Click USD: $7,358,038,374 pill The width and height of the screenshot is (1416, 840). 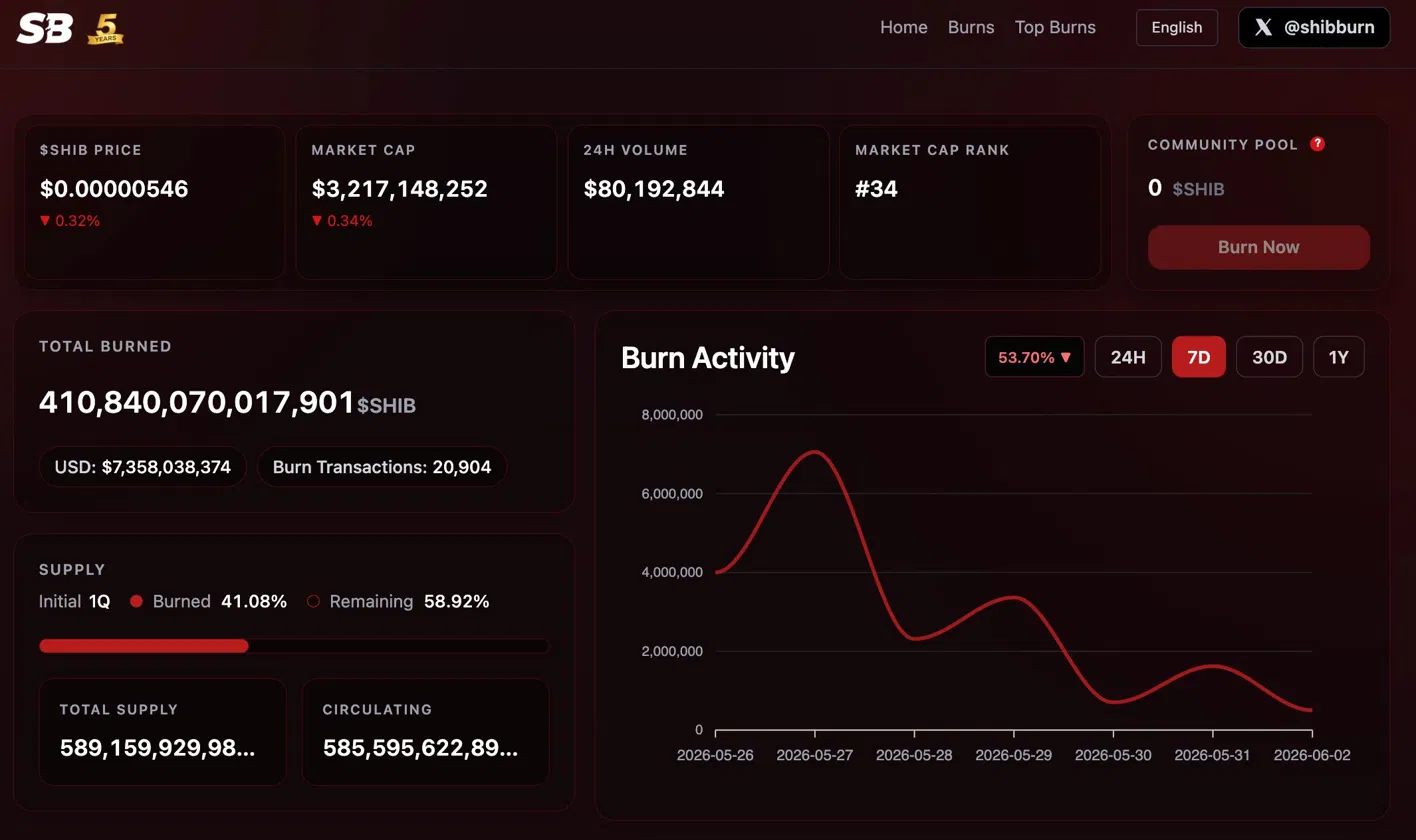[143, 467]
